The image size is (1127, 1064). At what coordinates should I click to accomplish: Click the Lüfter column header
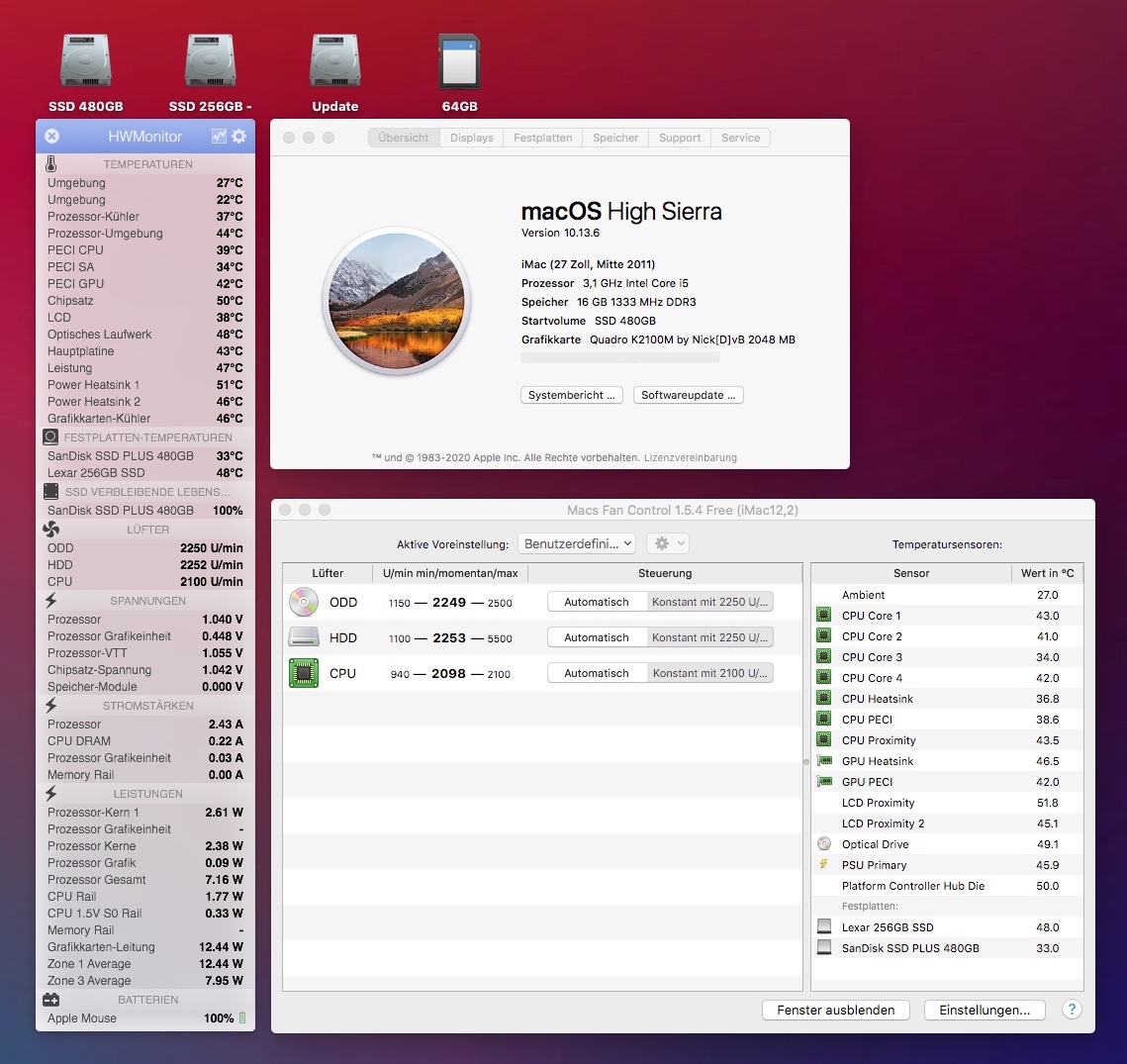[328, 573]
